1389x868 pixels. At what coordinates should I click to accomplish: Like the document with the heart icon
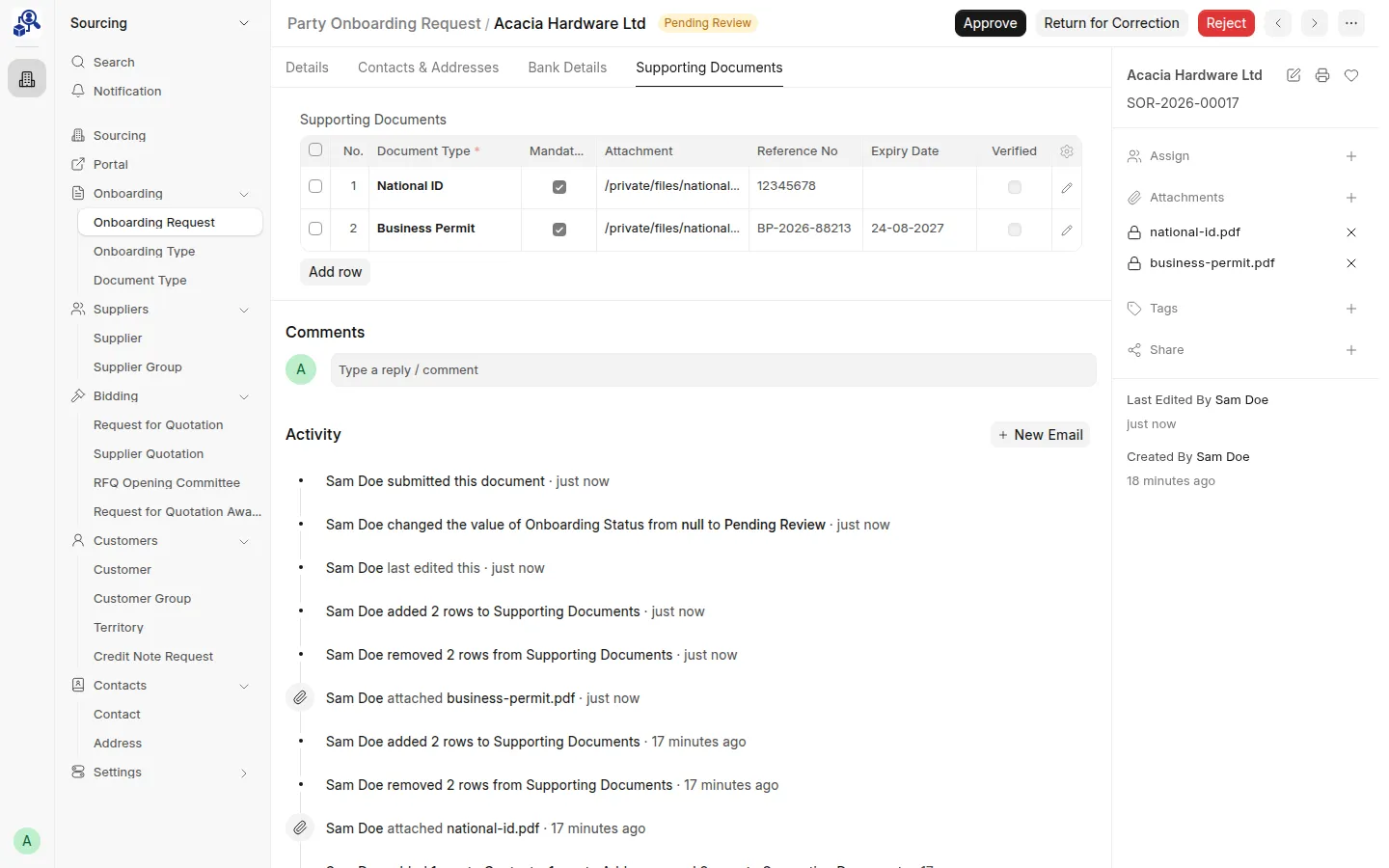(x=1351, y=75)
